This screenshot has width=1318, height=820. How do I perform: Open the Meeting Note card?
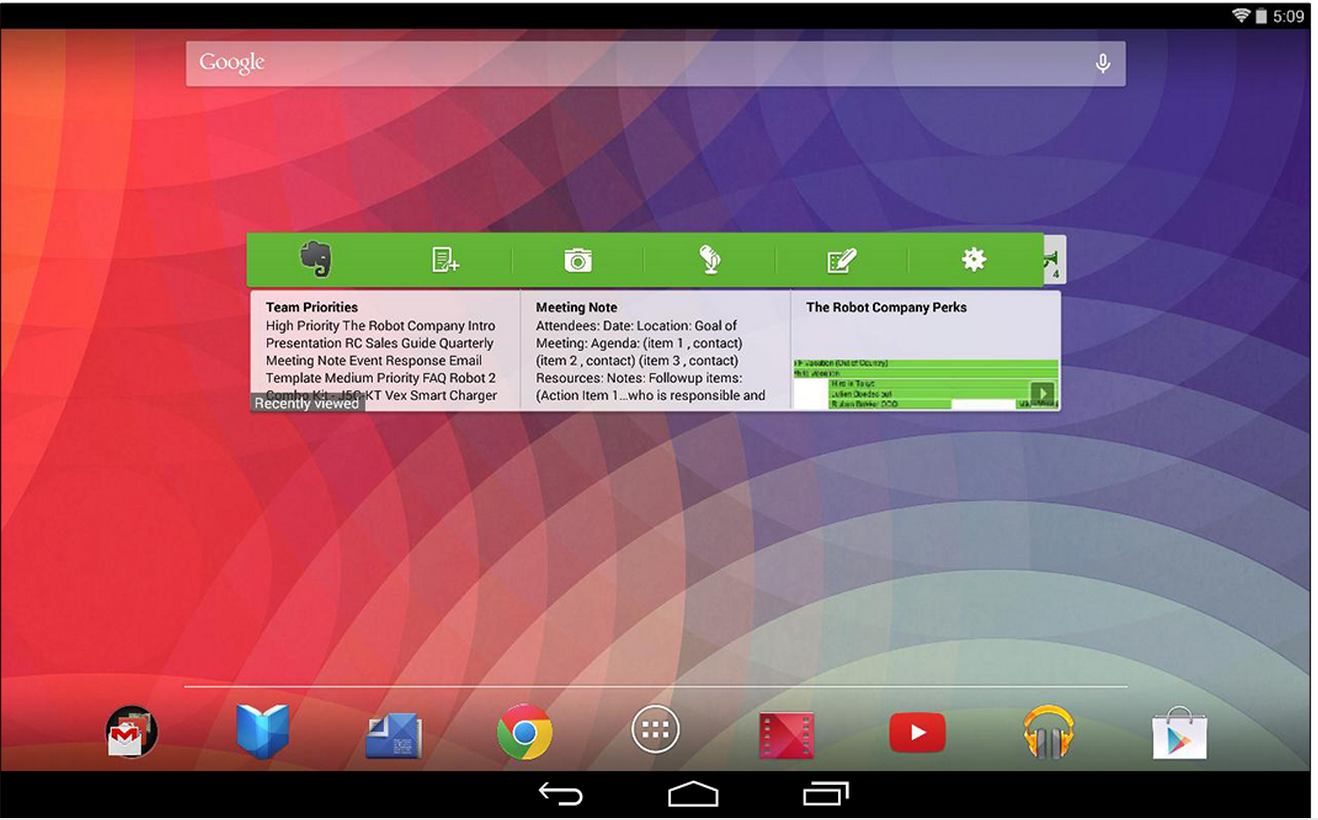(x=655, y=350)
